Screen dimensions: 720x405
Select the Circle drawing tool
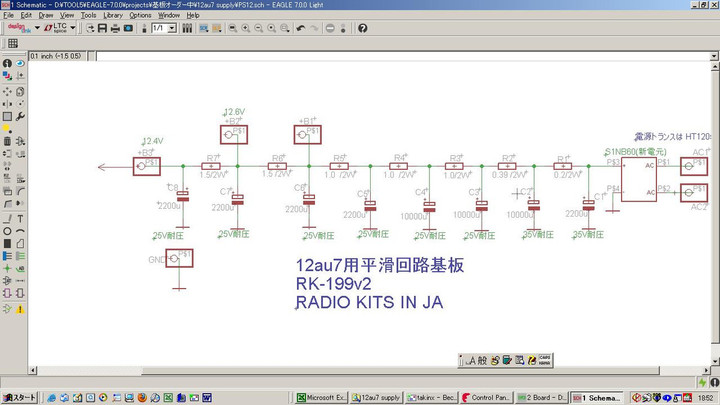(8, 231)
